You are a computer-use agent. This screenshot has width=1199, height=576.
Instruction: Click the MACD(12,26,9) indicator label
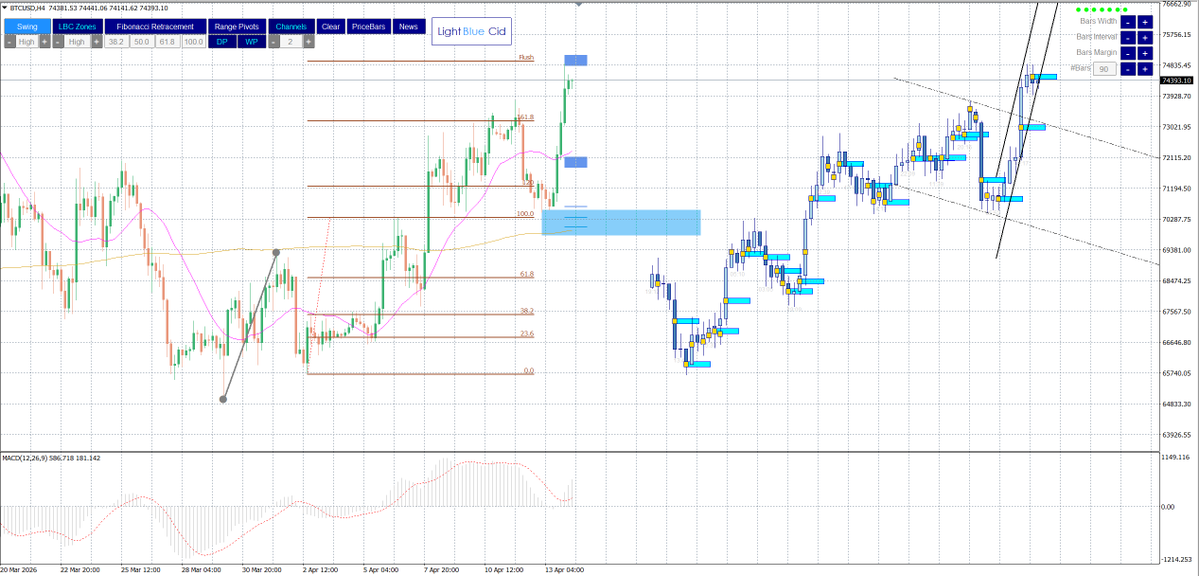click(x=50, y=457)
